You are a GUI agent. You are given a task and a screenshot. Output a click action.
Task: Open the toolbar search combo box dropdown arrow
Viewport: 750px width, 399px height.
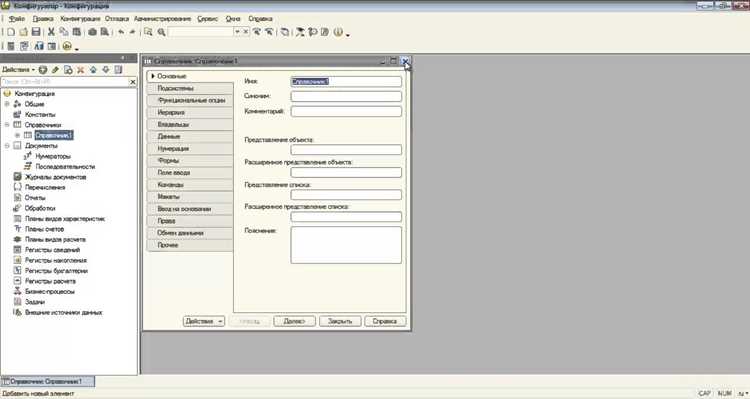[237, 32]
